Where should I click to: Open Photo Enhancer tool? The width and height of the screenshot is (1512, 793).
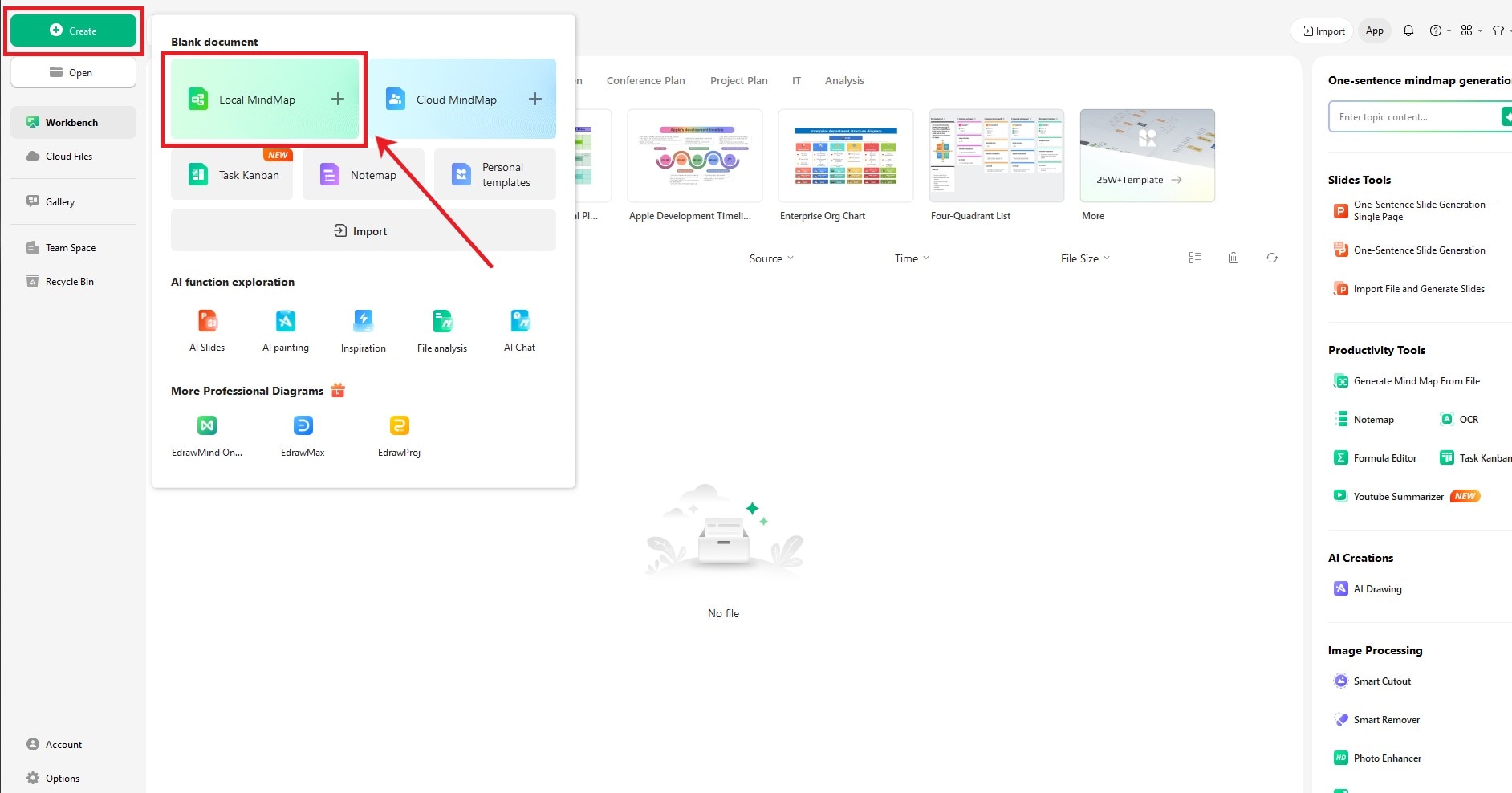coord(1378,758)
